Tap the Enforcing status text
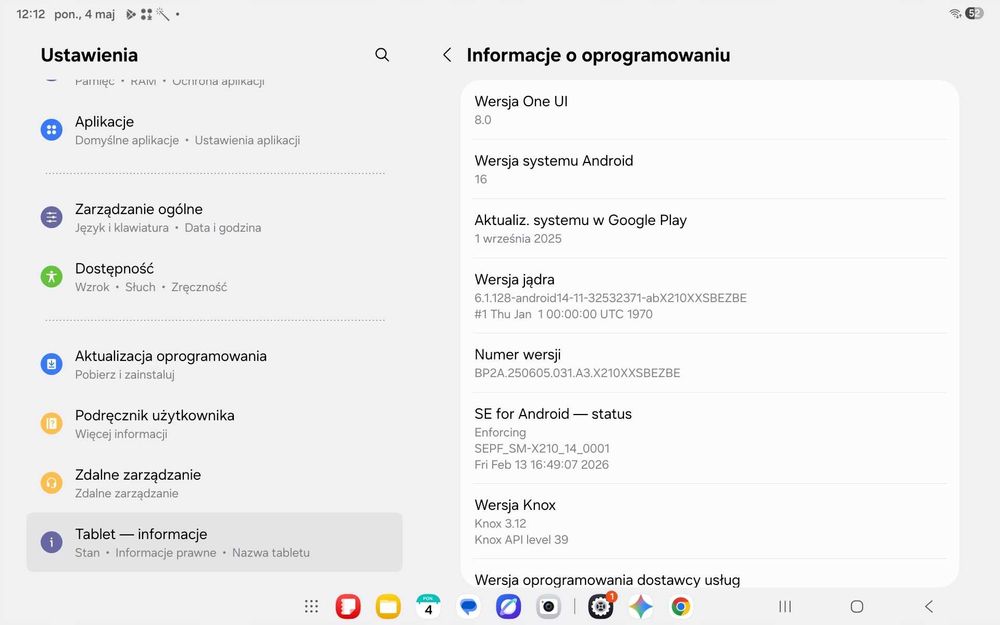The height and width of the screenshot is (625, 1000). tap(500, 432)
